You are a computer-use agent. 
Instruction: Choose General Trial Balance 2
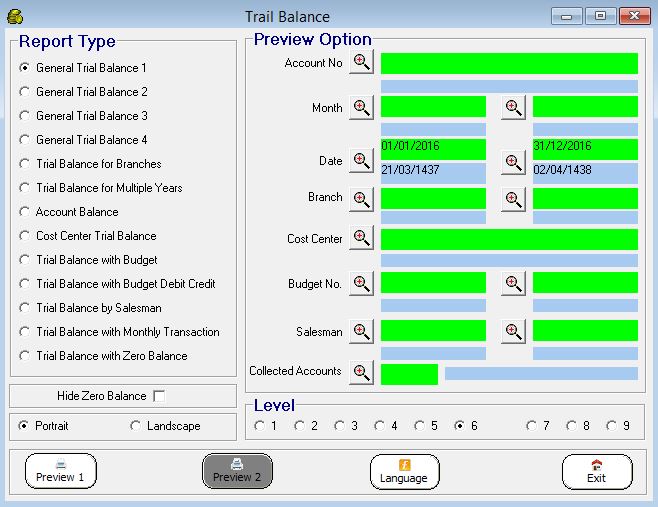point(25,92)
